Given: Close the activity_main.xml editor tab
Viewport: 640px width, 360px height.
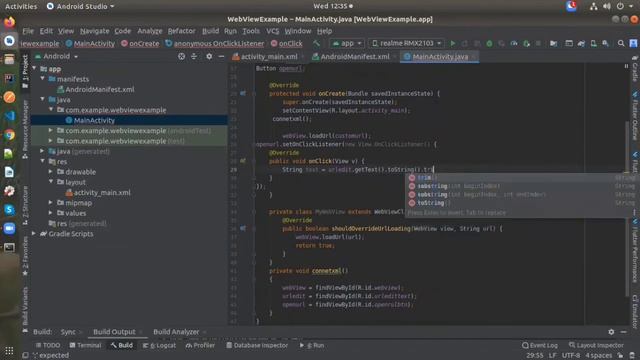Looking at the screenshot, I should (x=302, y=57).
